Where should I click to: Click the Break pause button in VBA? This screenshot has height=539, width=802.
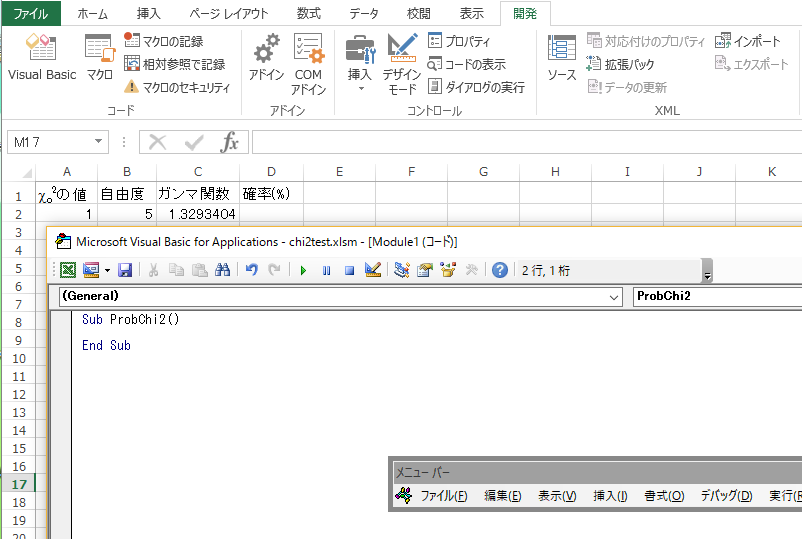coord(326,271)
